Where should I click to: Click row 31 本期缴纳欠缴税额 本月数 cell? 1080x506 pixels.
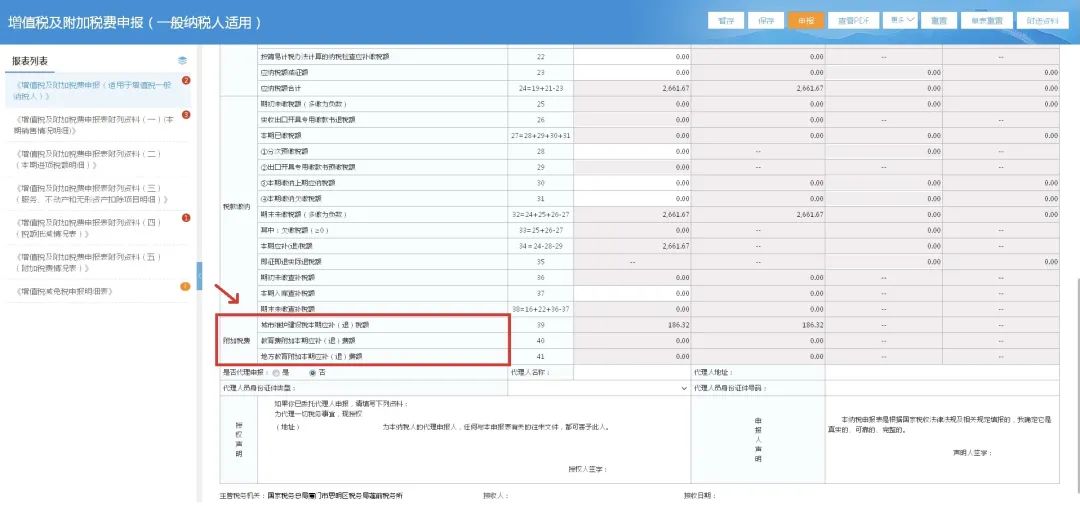pyautogui.click(x=632, y=199)
